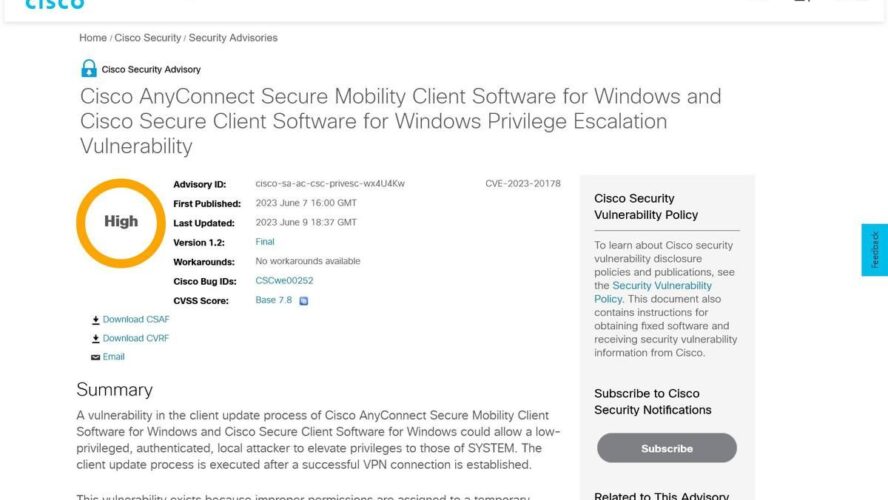Open the Feedback side tab
The width and height of the screenshot is (888, 500).
tap(874, 250)
